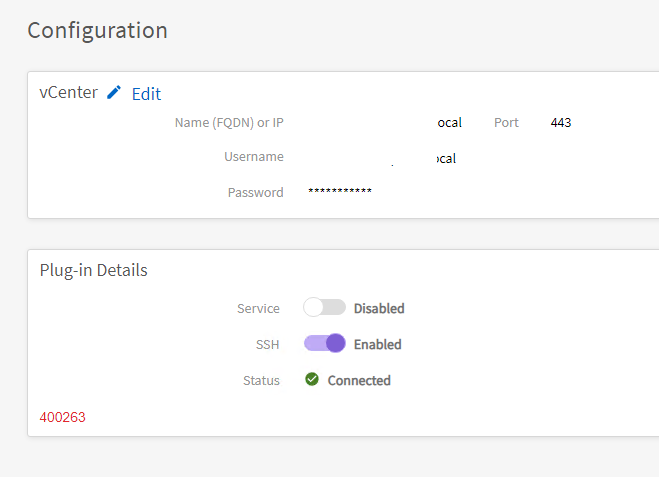
Task: Click the Enabled label next to SSH
Action: click(x=377, y=344)
